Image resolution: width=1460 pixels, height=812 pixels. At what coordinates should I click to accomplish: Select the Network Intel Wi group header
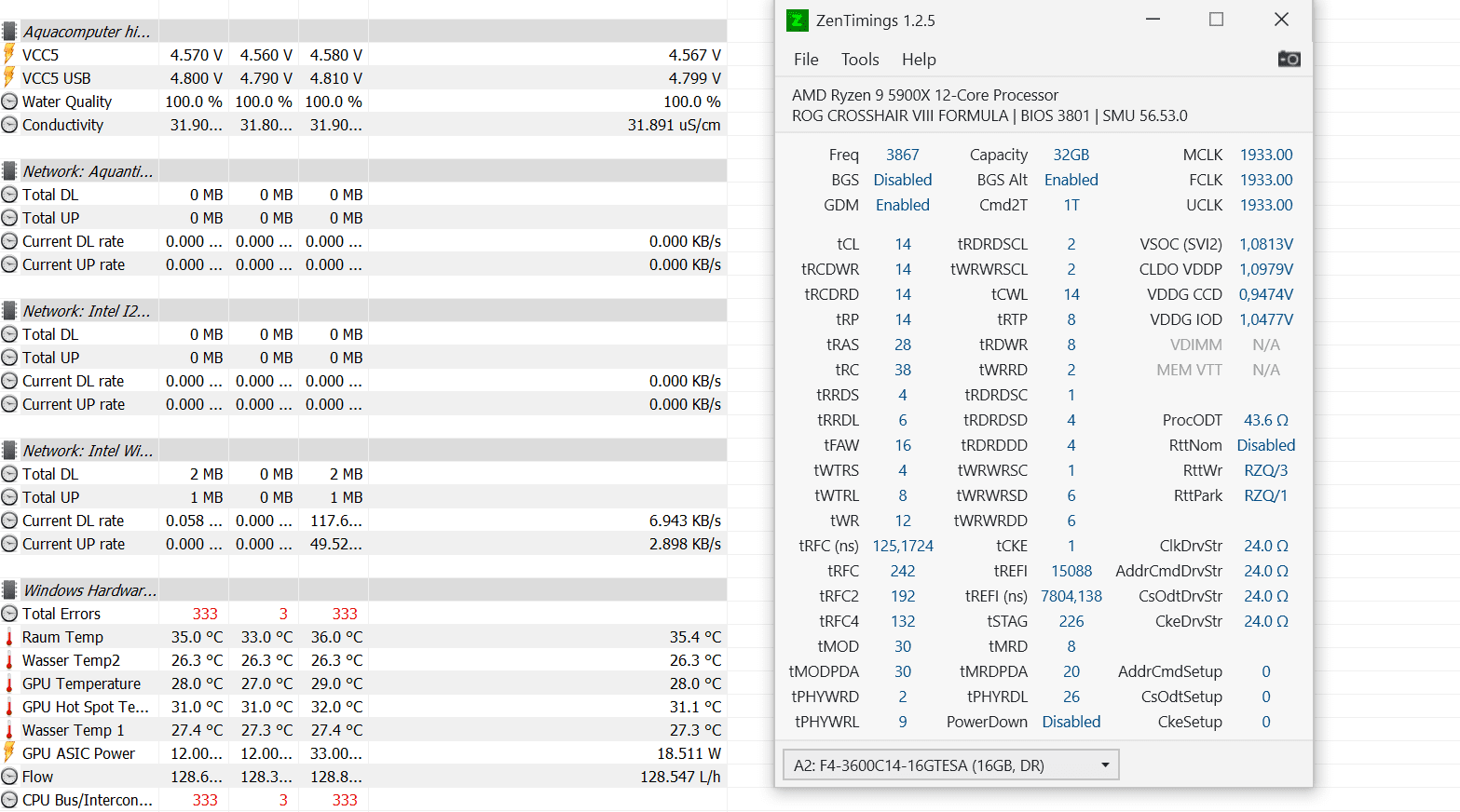(x=363, y=451)
